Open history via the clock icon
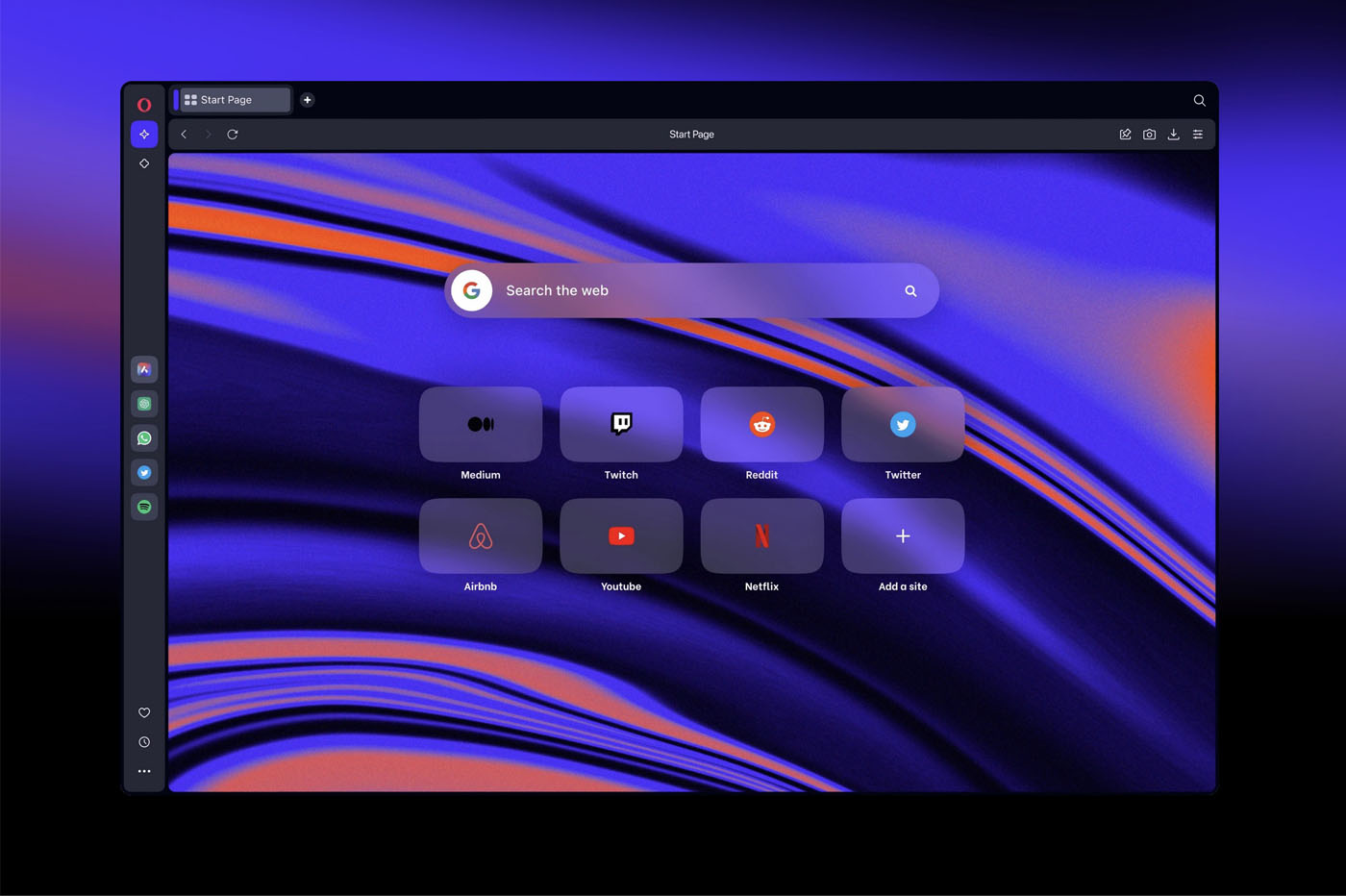 pyautogui.click(x=144, y=742)
